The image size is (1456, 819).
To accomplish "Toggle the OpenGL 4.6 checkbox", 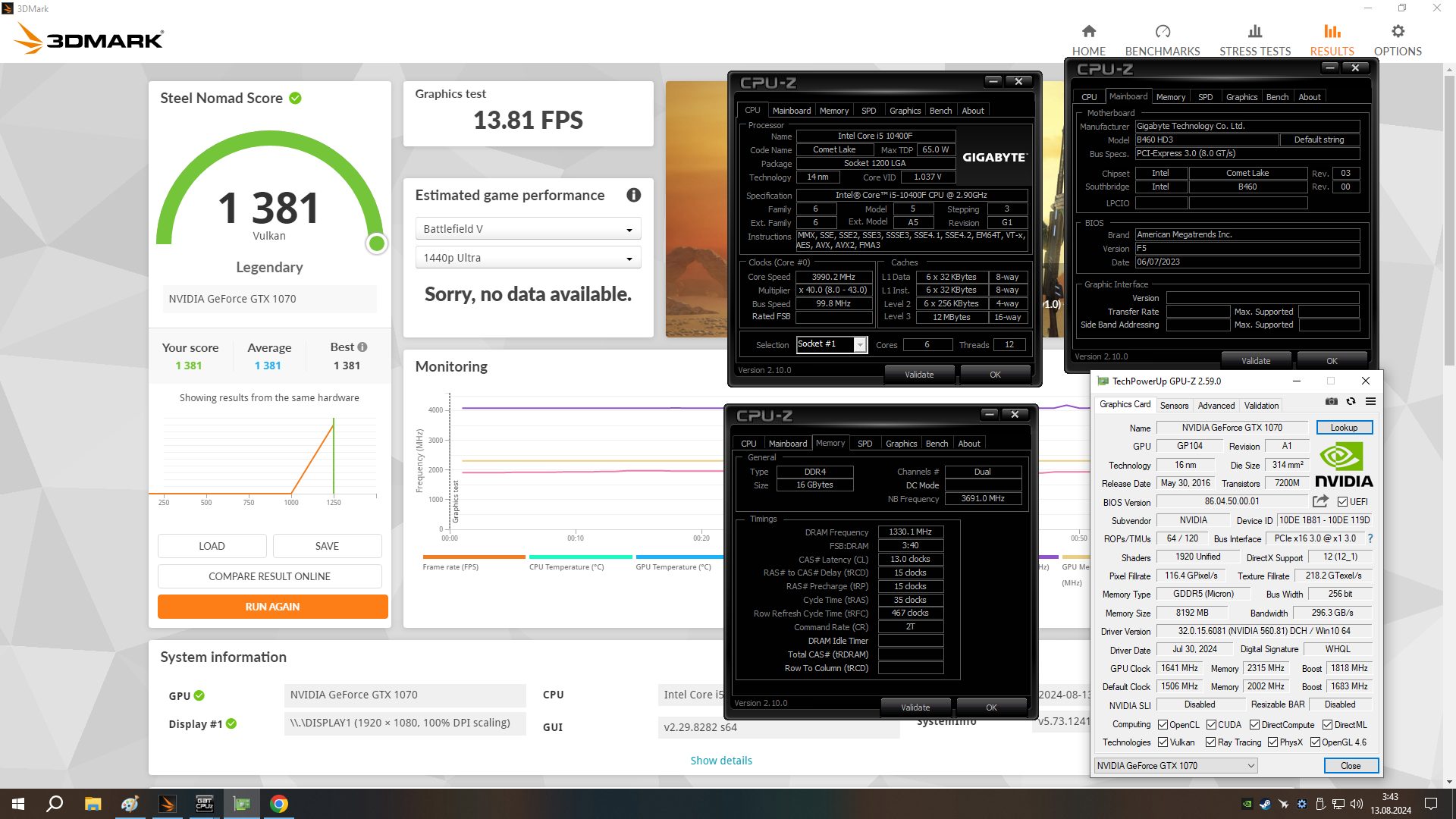I will [x=1315, y=742].
